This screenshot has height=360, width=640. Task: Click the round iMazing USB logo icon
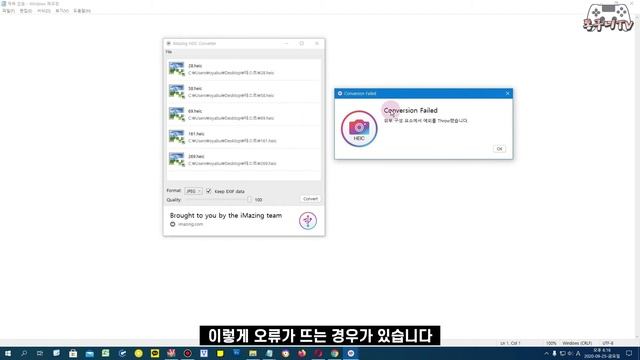pyautogui.click(x=308, y=221)
